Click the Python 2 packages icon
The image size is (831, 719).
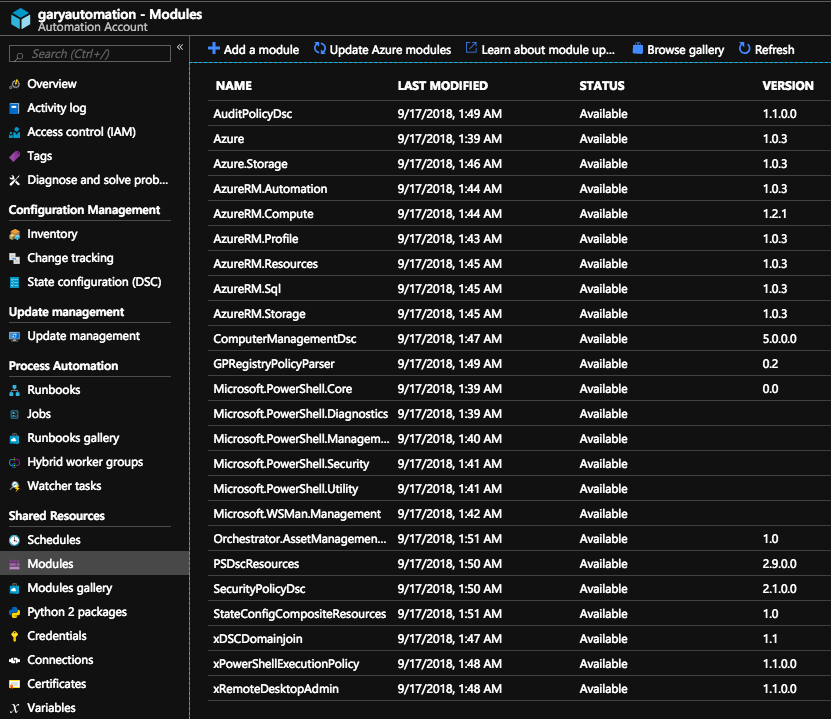coord(15,612)
